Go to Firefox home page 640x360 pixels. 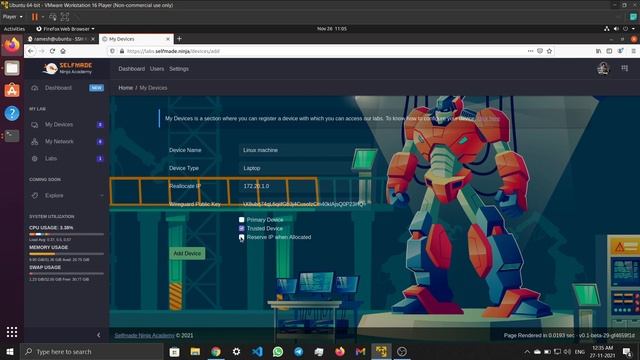(63, 51)
